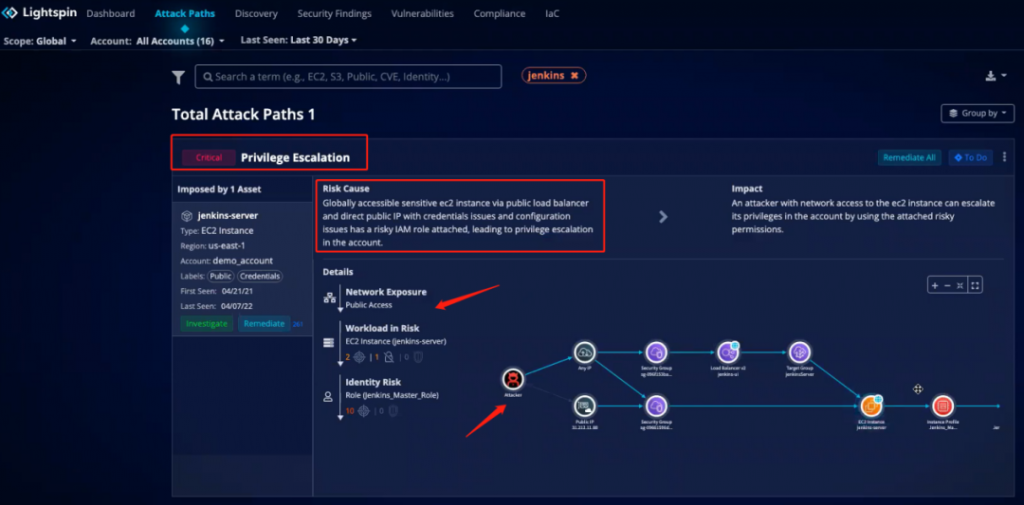Open the Last Seen: Last 30 Days dropdown
This screenshot has height=505, width=1024.
point(299,40)
